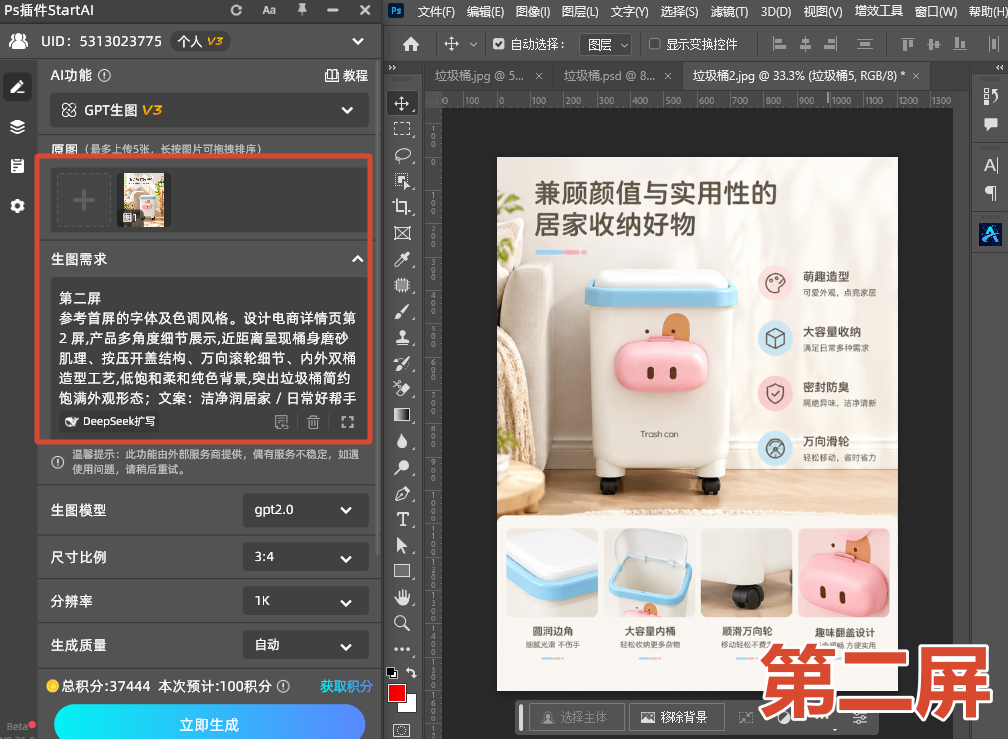Image resolution: width=1008 pixels, height=739 pixels.
Task: Select the Lasso tool
Action: click(402, 156)
